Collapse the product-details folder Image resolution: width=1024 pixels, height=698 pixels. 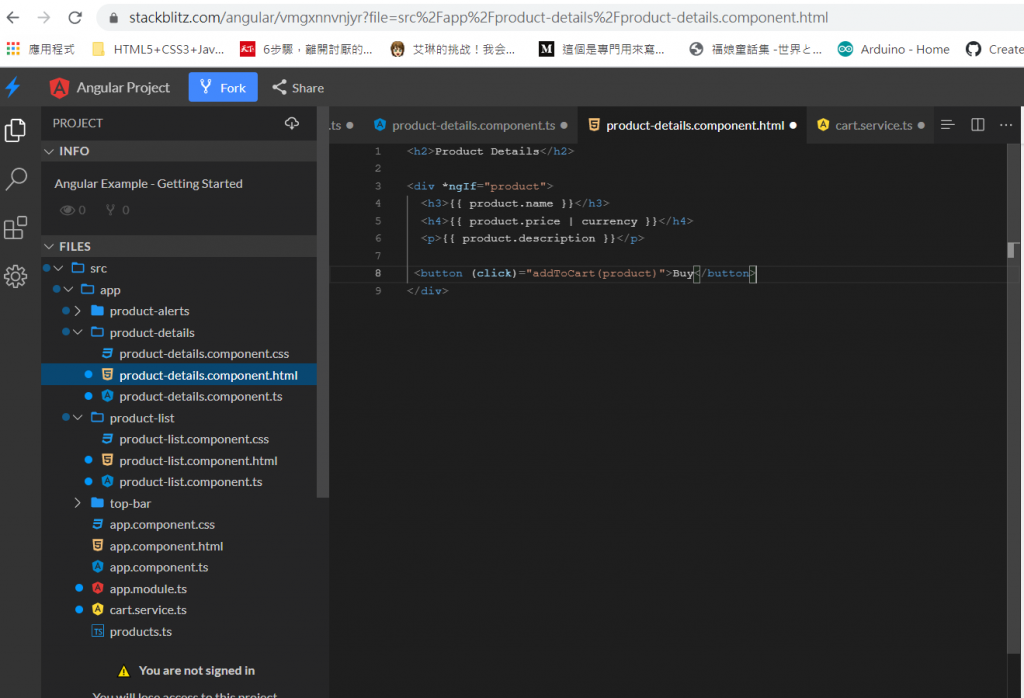(77, 332)
